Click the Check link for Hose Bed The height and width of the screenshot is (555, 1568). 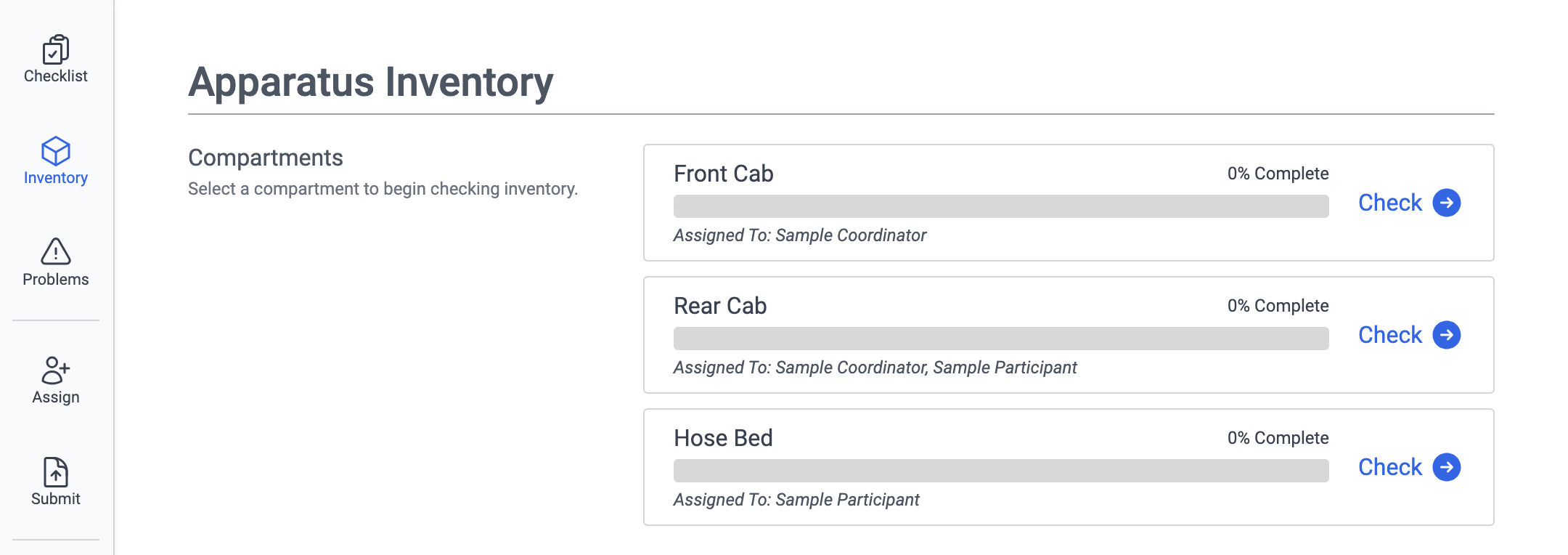point(1389,467)
